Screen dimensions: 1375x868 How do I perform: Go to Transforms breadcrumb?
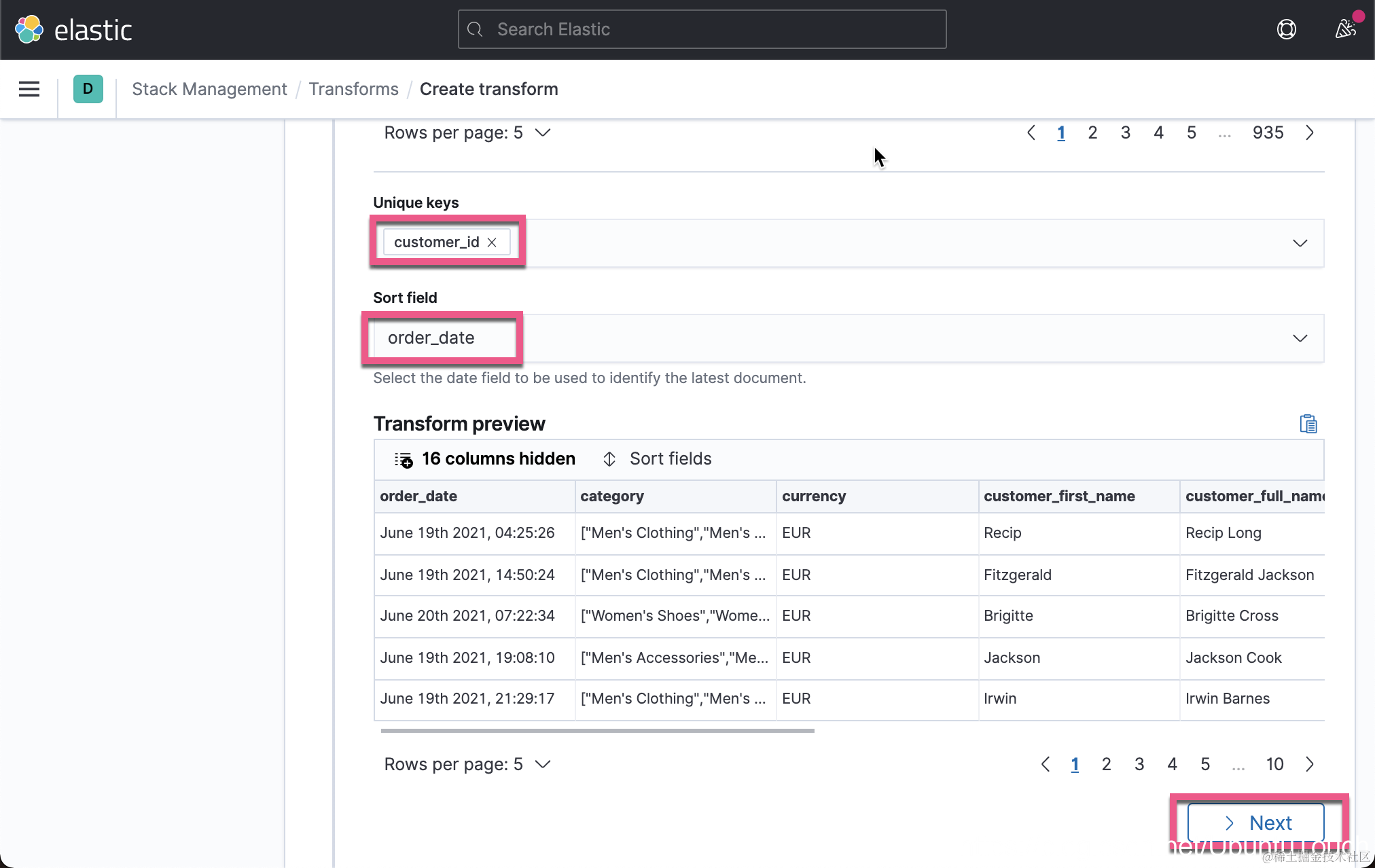(x=353, y=89)
